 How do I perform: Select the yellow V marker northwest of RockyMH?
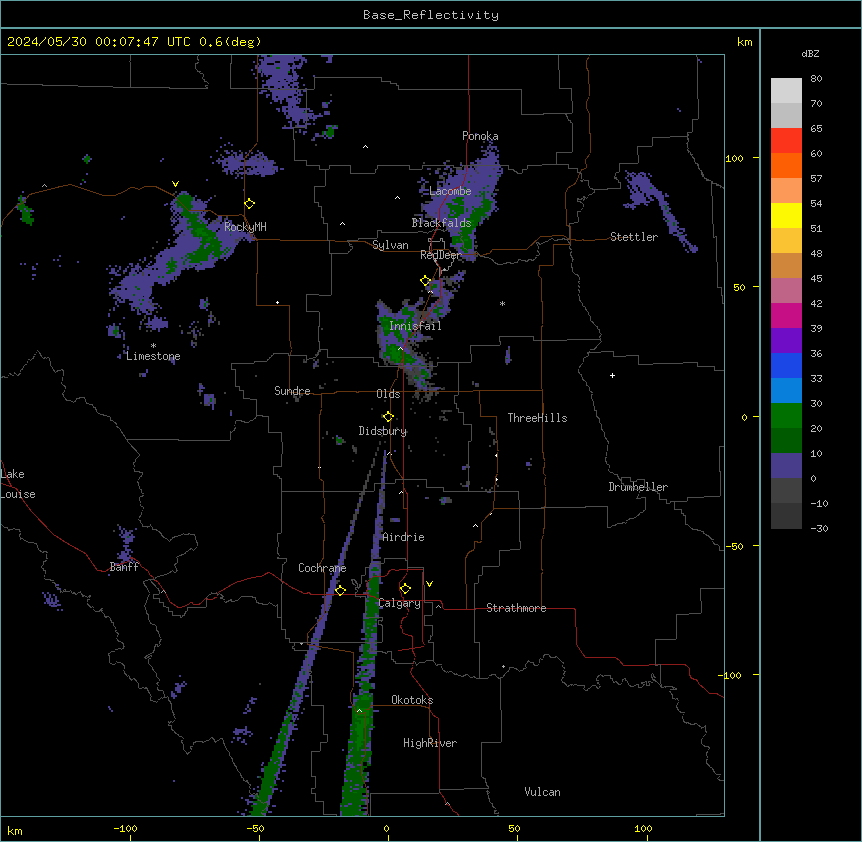tap(175, 184)
